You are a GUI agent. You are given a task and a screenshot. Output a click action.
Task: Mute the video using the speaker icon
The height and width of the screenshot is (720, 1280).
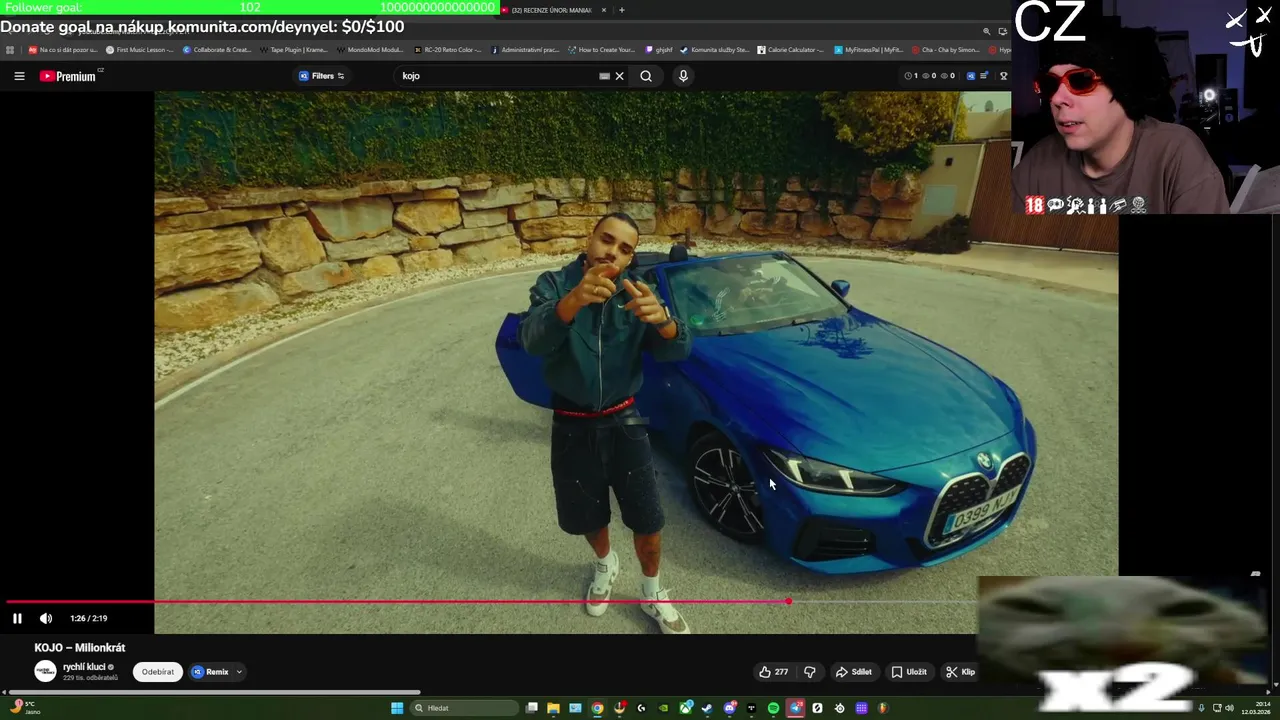click(x=46, y=618)
